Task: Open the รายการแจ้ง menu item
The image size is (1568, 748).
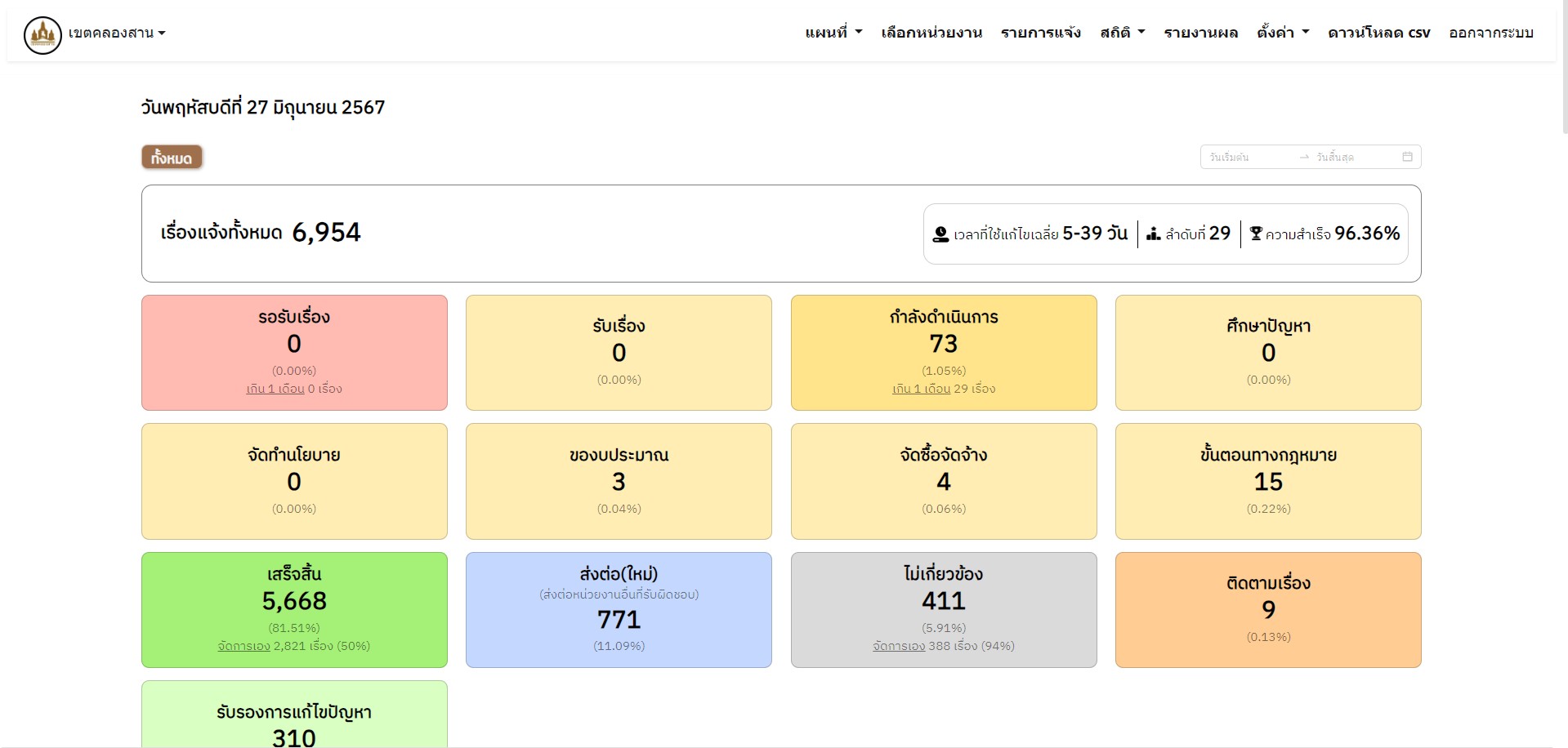Action: pos(1040,33)
